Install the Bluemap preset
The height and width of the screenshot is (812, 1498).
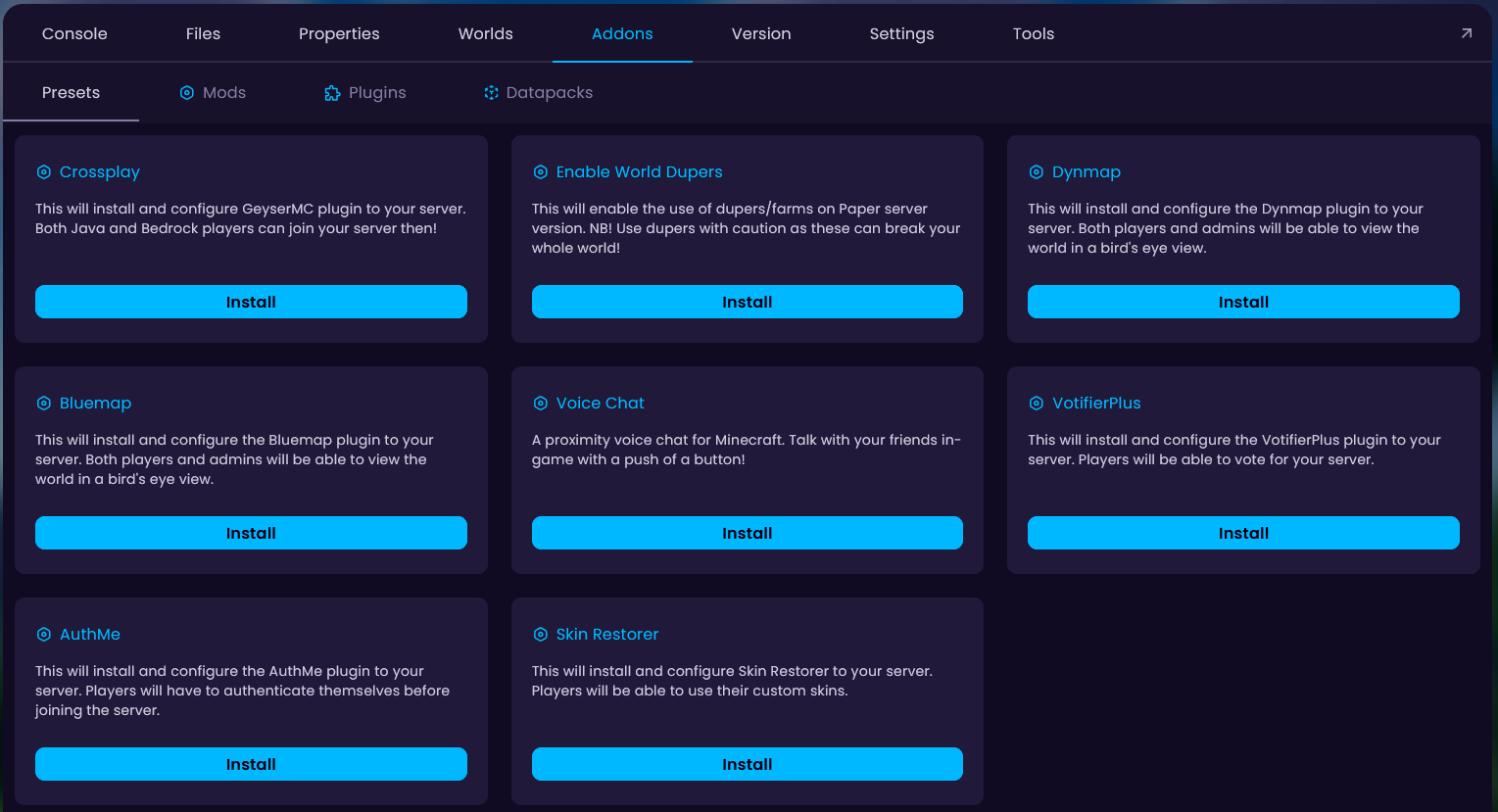tap(251, 533)
